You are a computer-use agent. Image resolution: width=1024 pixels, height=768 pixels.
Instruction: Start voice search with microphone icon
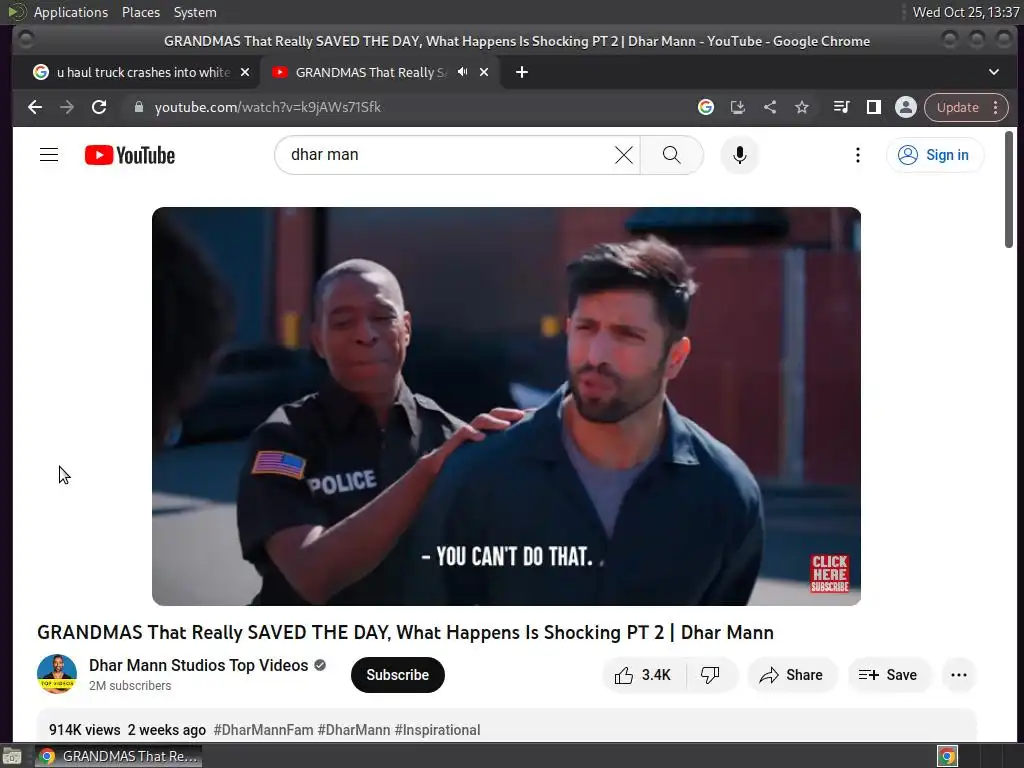tap(739, 155)
